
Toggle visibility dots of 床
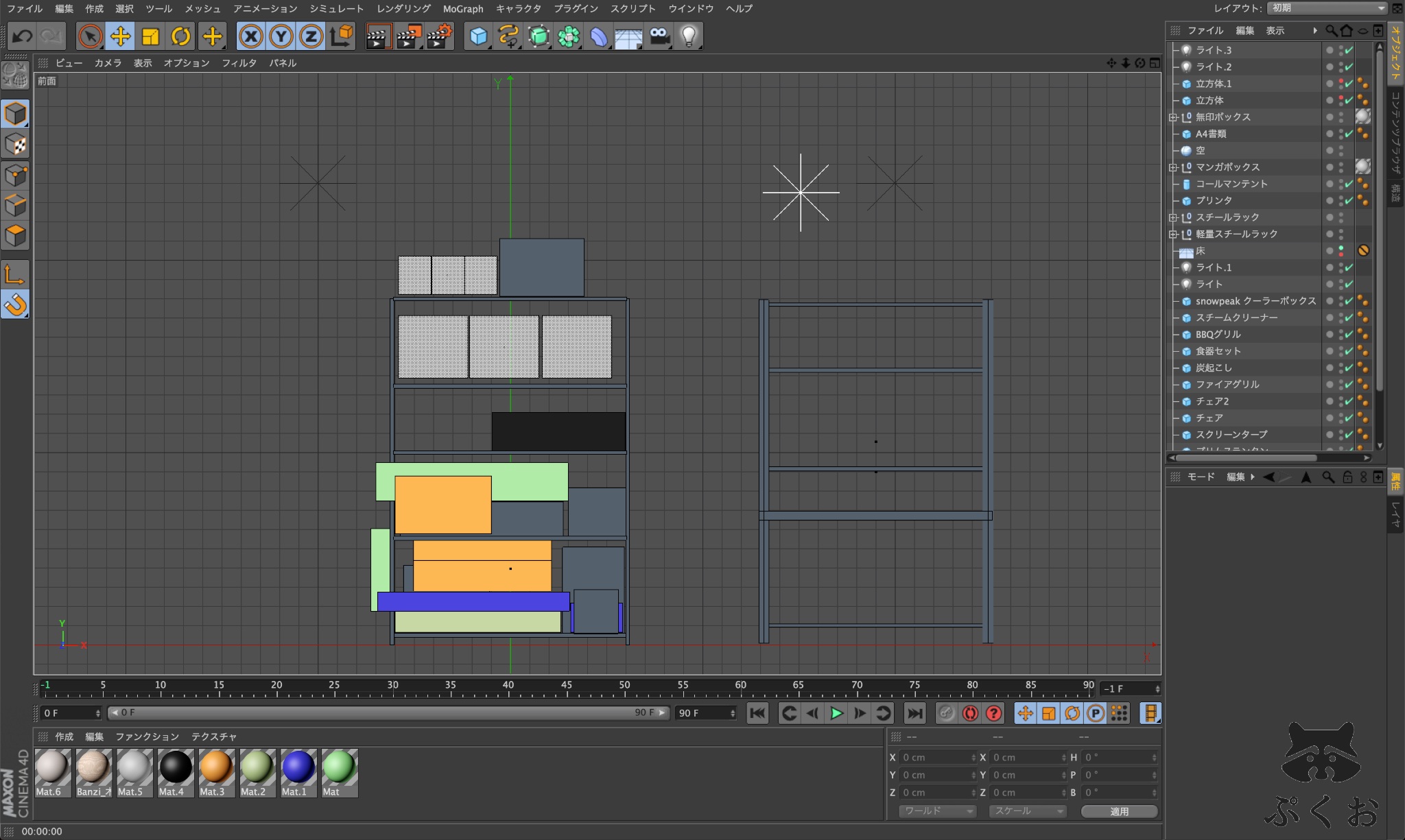[1341, 251]
